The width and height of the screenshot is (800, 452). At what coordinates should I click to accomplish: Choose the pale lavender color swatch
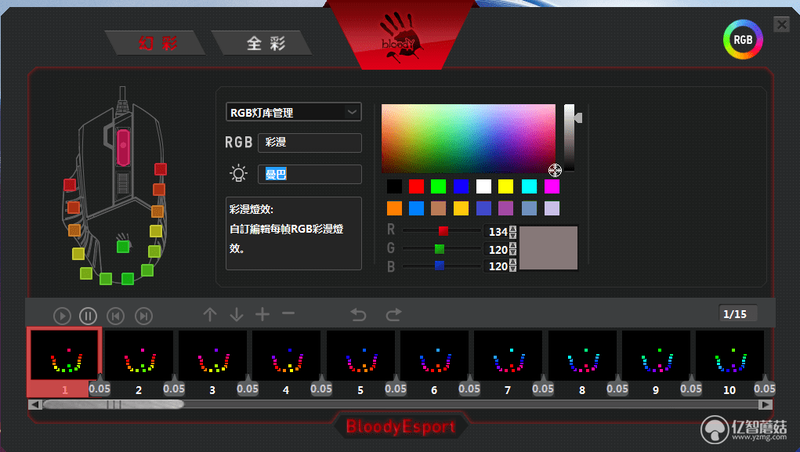(552, 208)
